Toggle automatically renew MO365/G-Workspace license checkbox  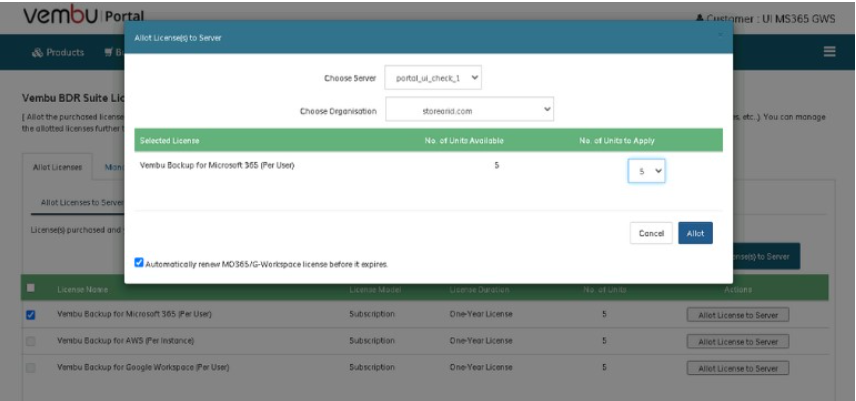(139, 263)
